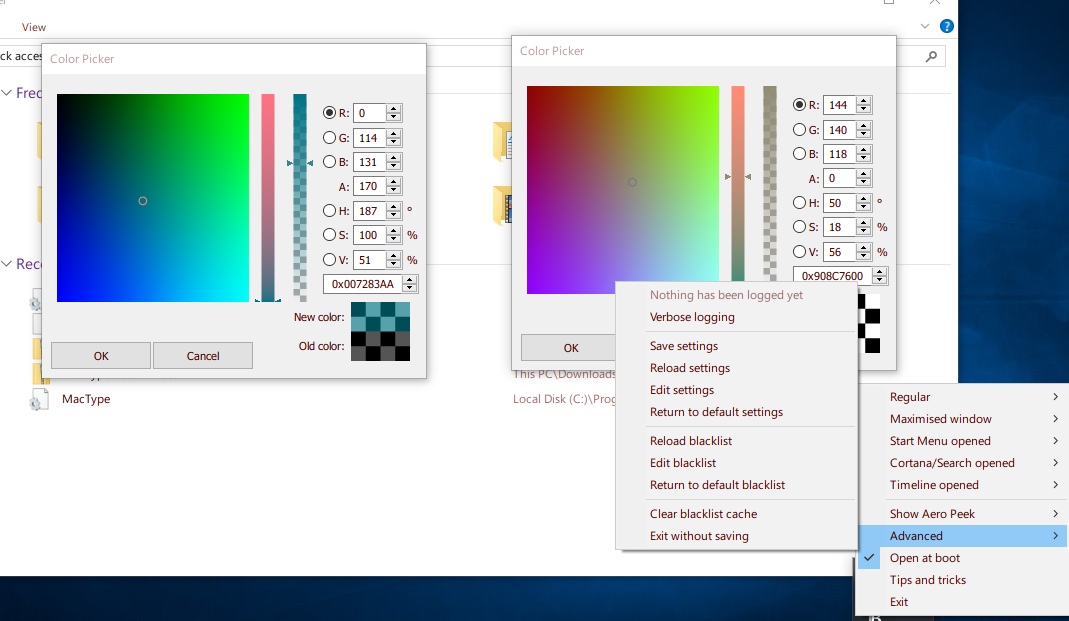Select V radio in right Color Picker
Screen dimensions: 1069x621
(799, 252)
